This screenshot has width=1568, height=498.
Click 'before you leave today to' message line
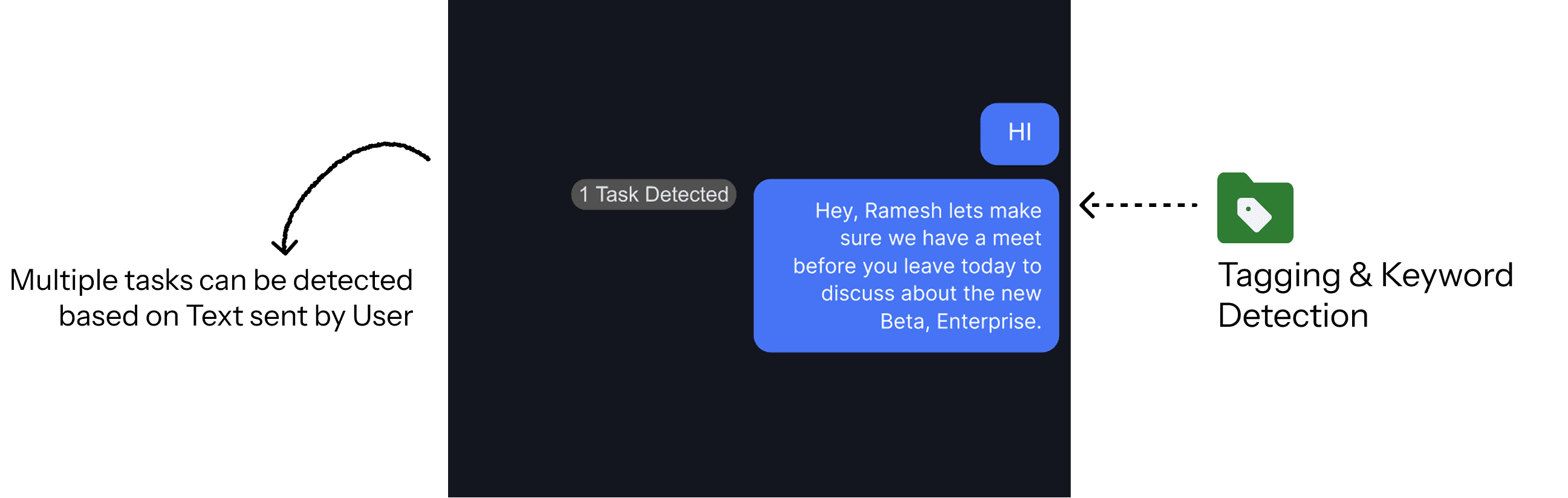click(917, 266)
